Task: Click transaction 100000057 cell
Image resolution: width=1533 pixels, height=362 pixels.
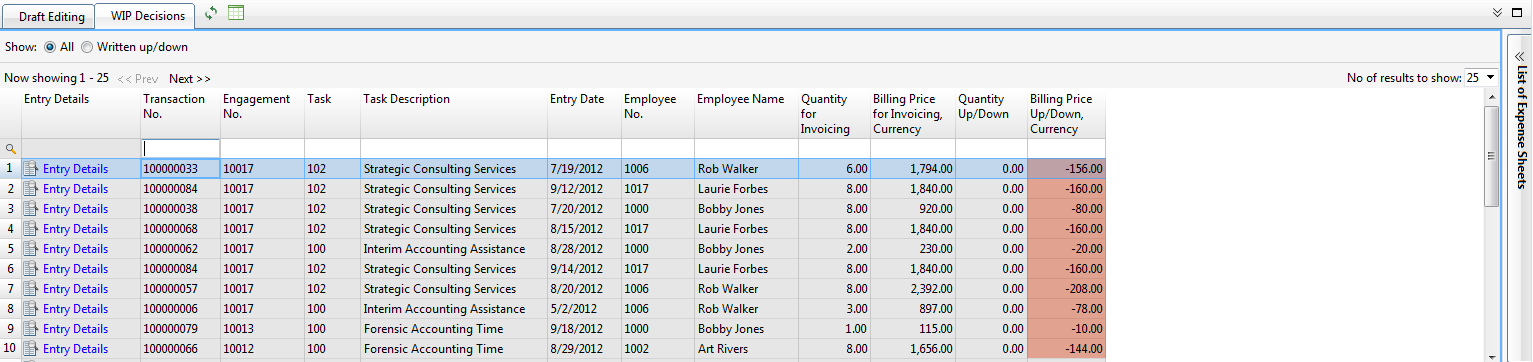Action: pos(180,289)
